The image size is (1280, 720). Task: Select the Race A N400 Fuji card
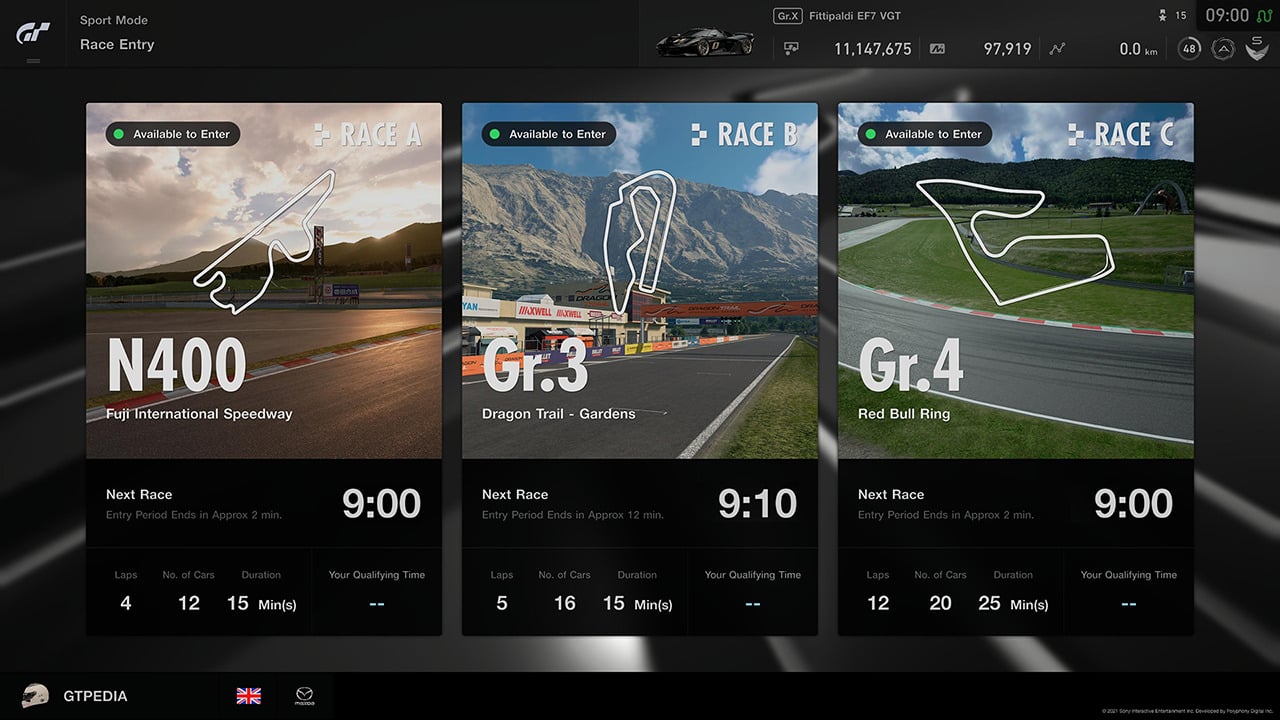264,369
